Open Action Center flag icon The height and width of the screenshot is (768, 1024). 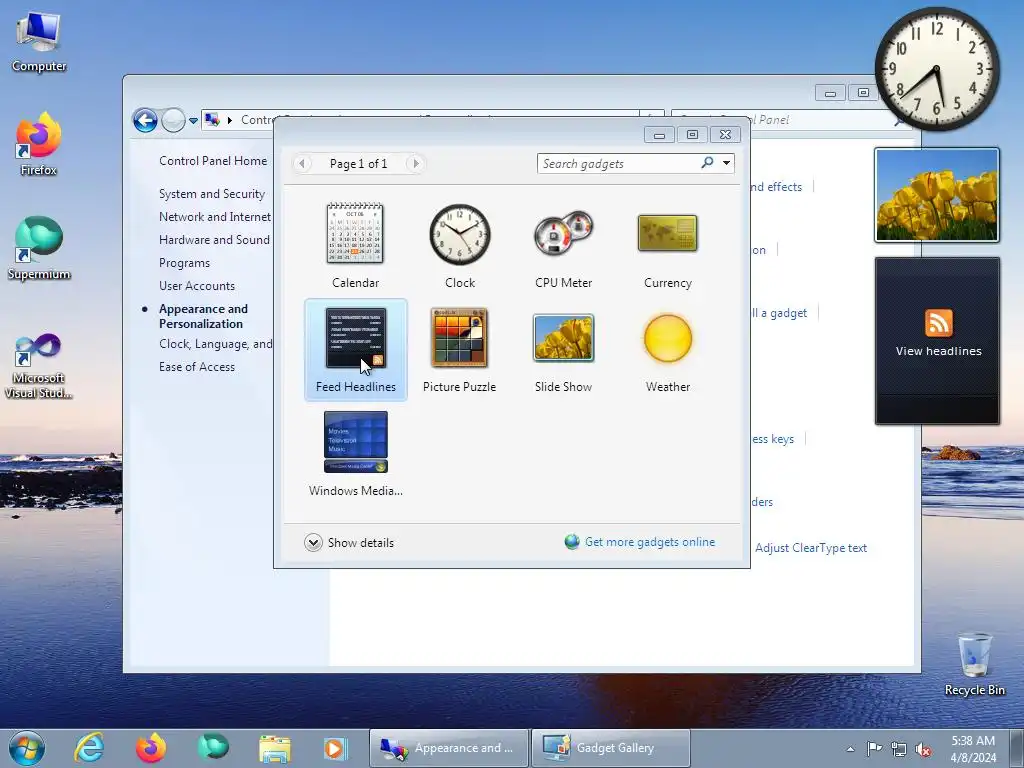(874, 749)
